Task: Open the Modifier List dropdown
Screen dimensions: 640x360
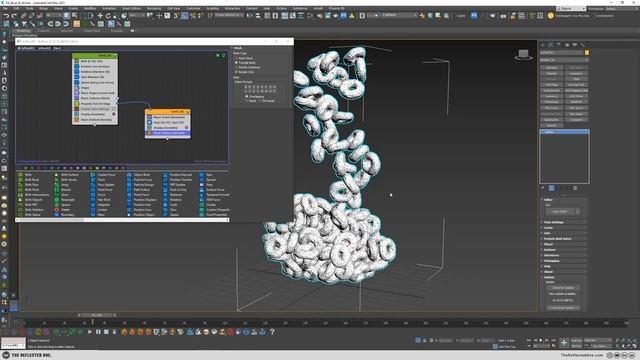Action: click(x=564, y=60)
